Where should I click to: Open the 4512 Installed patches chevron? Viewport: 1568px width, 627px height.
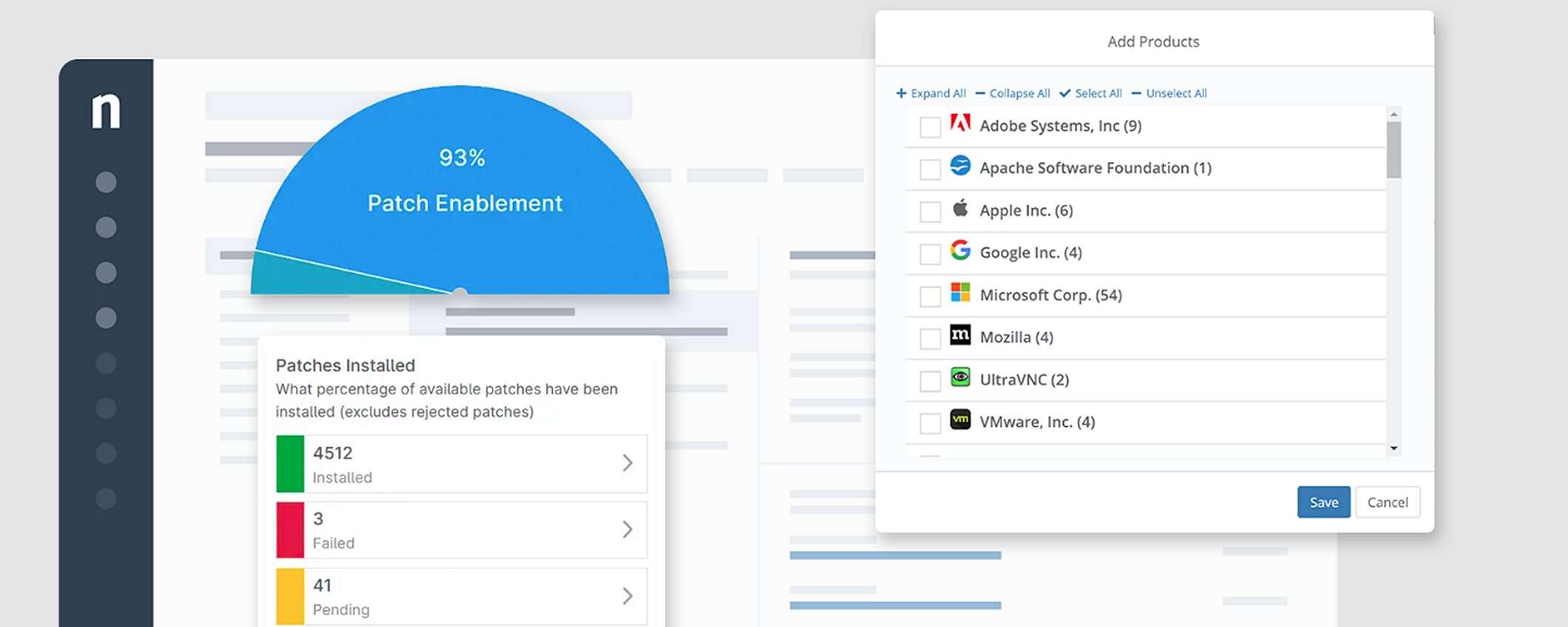pos(627,463)
